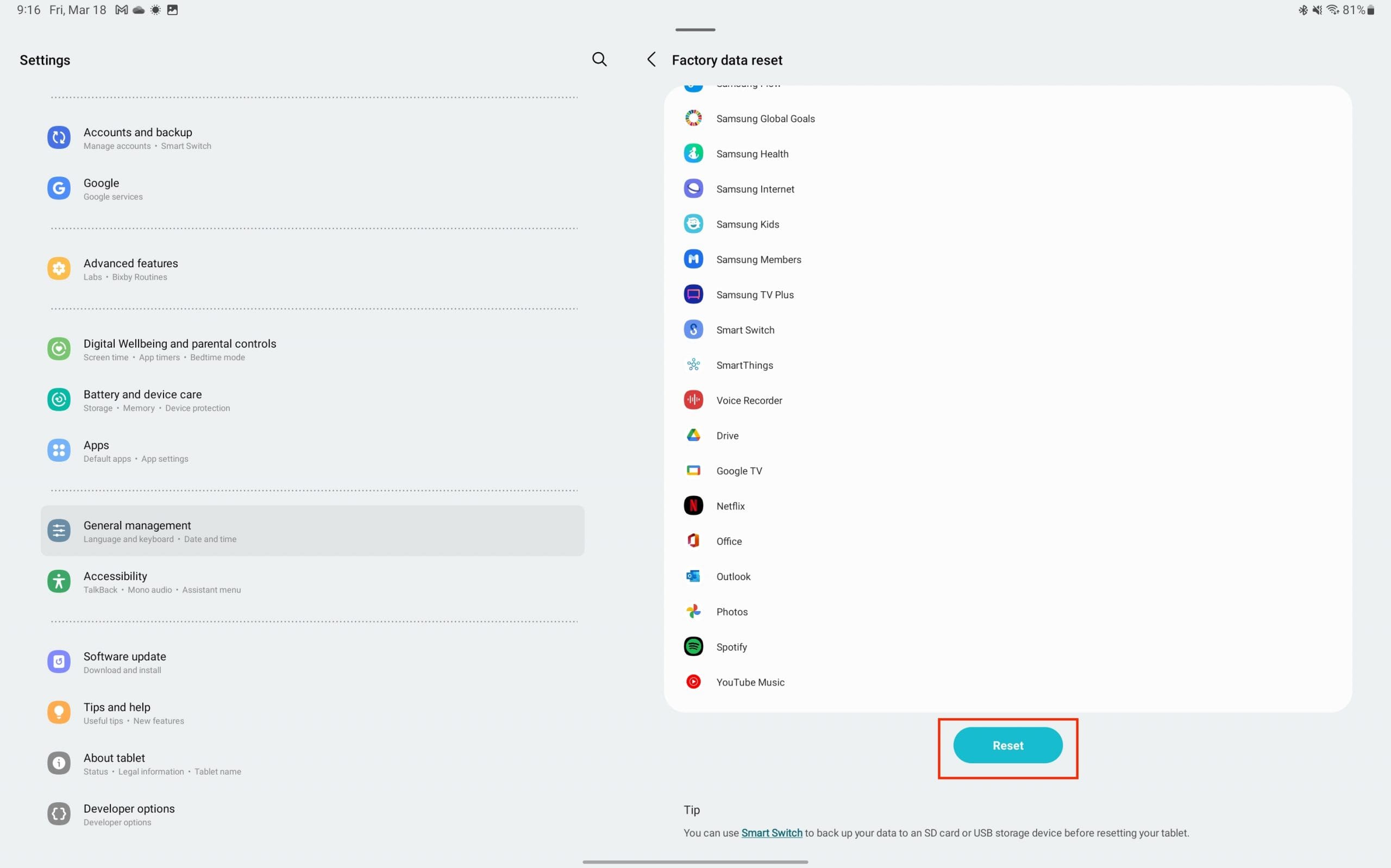Go back using the Factory data reset arrow

[651, 59]
